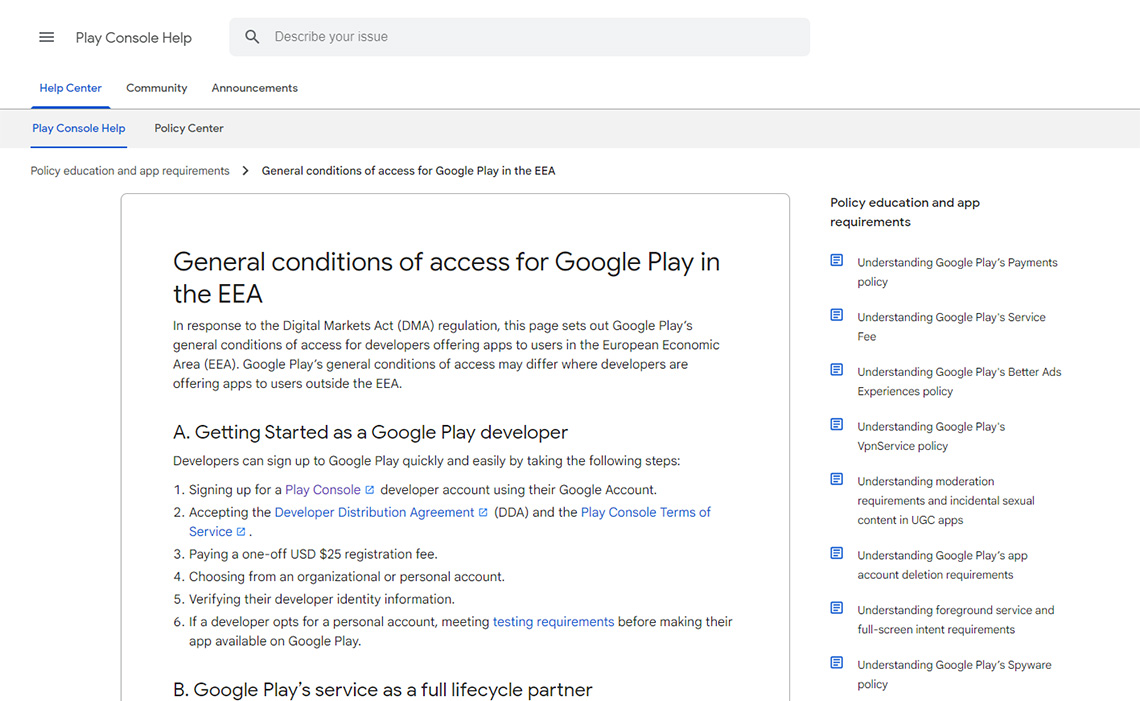Viewport: 1140px width, 701px height.
Task: Click the sidebar heading Policy education and app requirements
Action: point(905,212)
